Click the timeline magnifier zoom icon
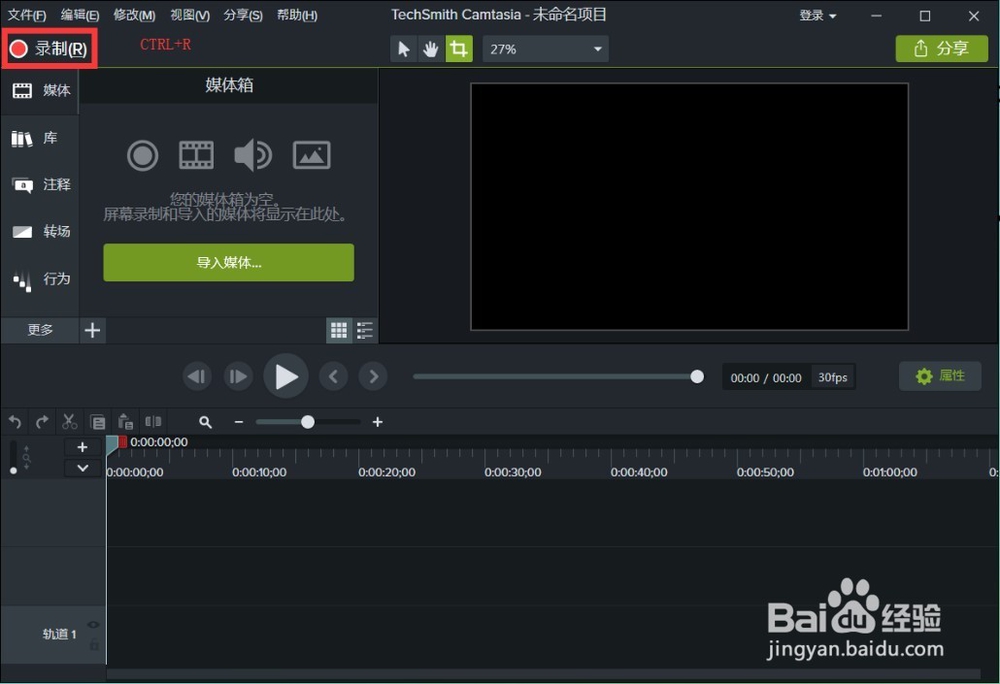Screen dimensions: 1000x684 (x=205, y=422)
